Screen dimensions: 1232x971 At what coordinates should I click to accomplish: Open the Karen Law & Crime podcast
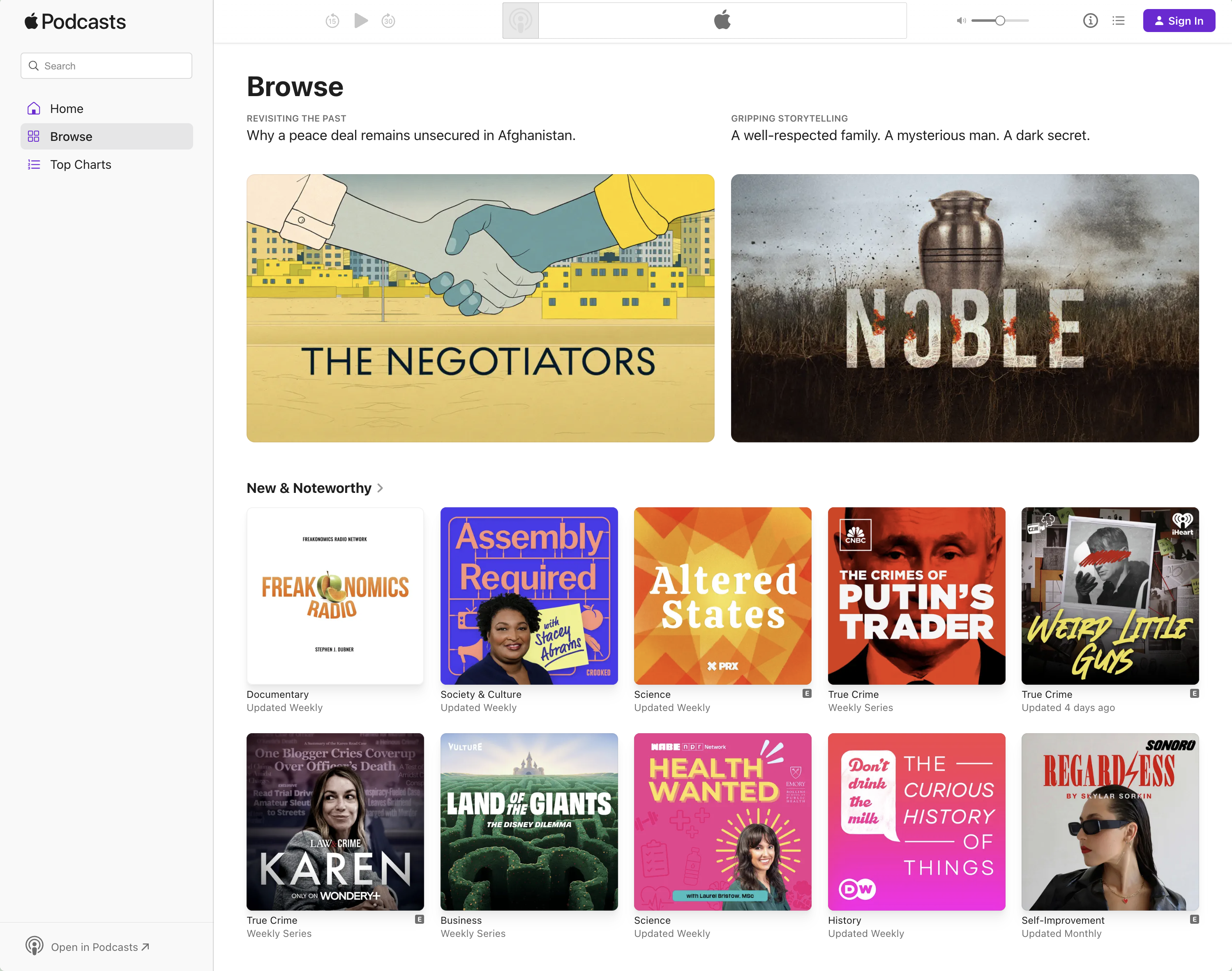[335, 821]
